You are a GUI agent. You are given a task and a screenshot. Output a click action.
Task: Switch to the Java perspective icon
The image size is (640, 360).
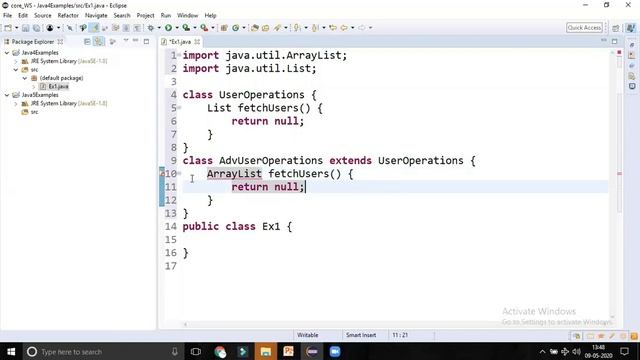click(x=631, y=28)
